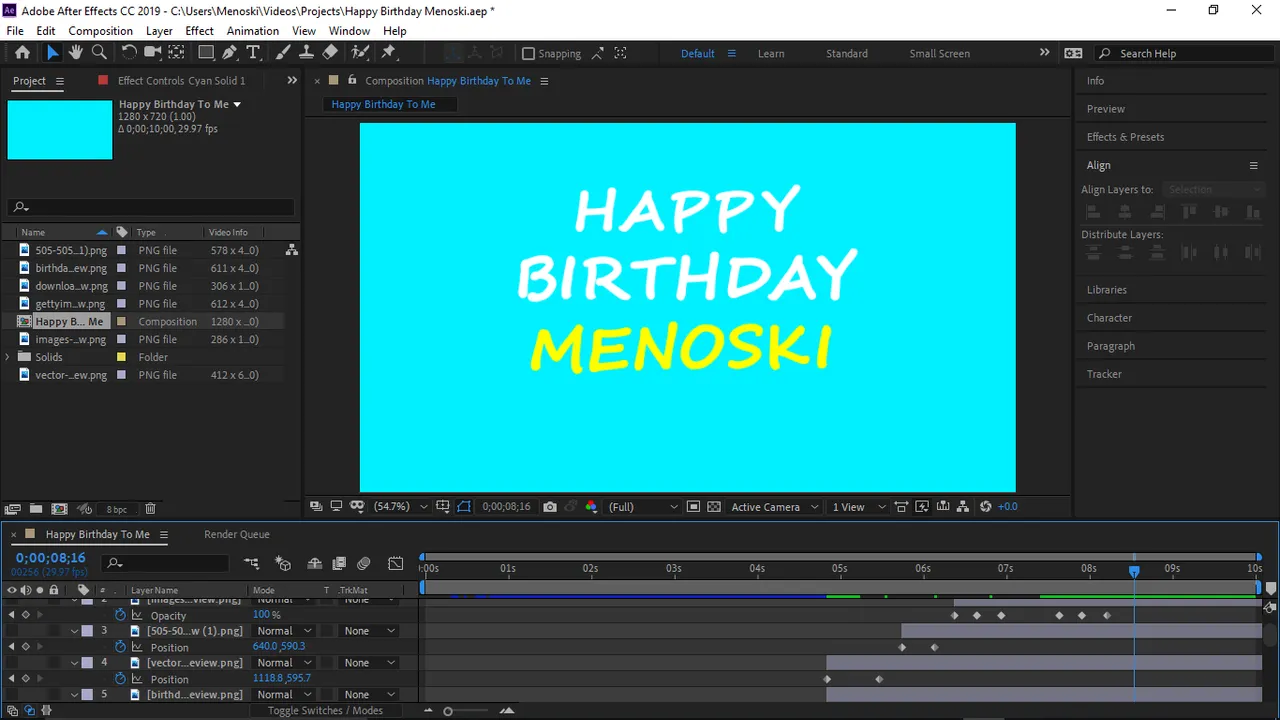Open the Effects & Presets panel

point(1126,137)
